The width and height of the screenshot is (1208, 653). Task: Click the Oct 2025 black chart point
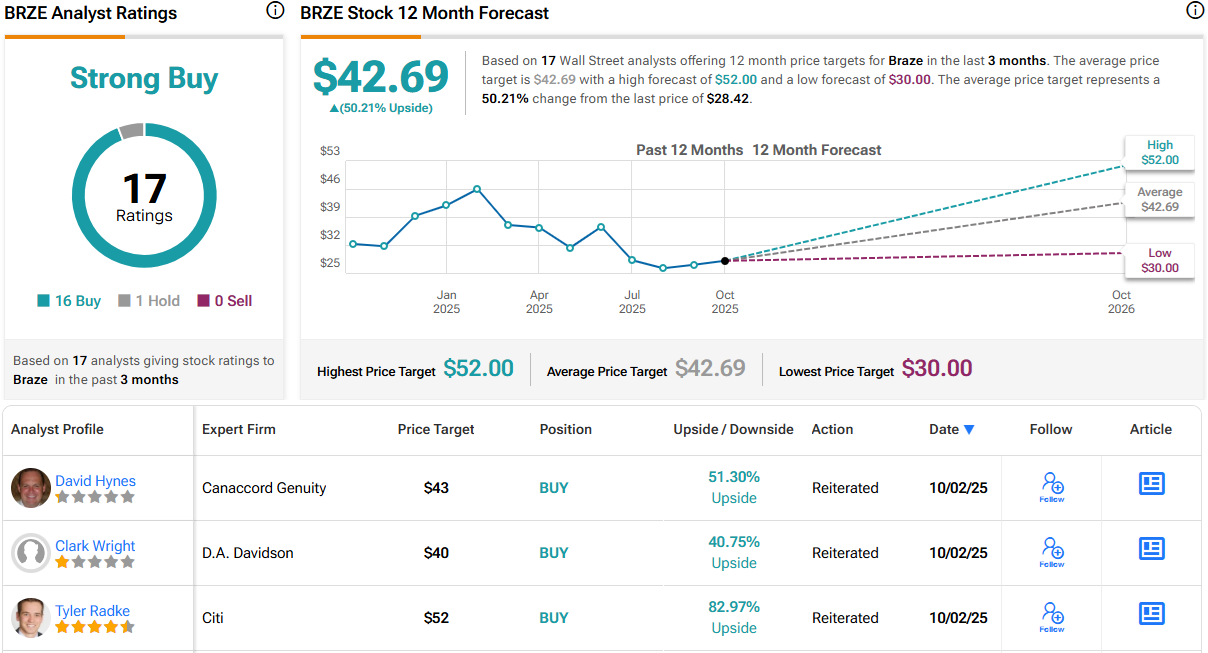point(725,260)
